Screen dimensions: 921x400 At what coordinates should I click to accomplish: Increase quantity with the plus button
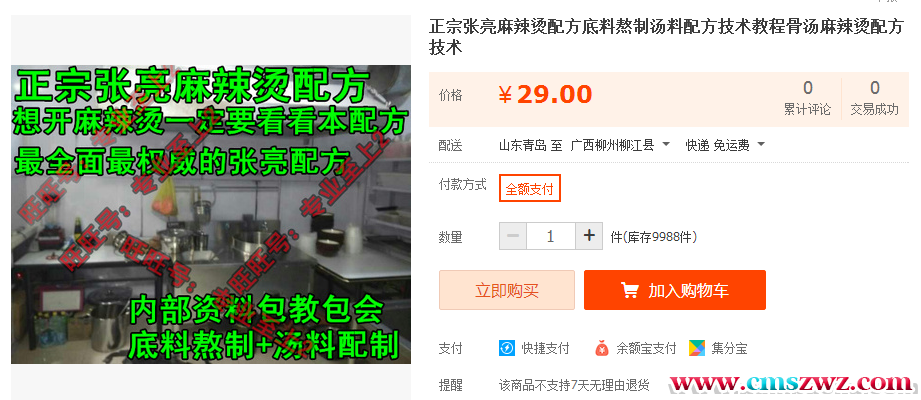589,237
